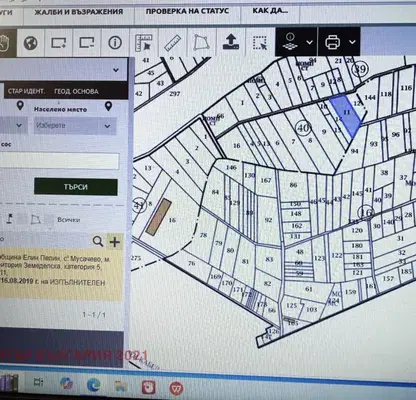Select the polygon area measure tool
Viewport: 416px width, 400px height.
[x=202, y=43]
